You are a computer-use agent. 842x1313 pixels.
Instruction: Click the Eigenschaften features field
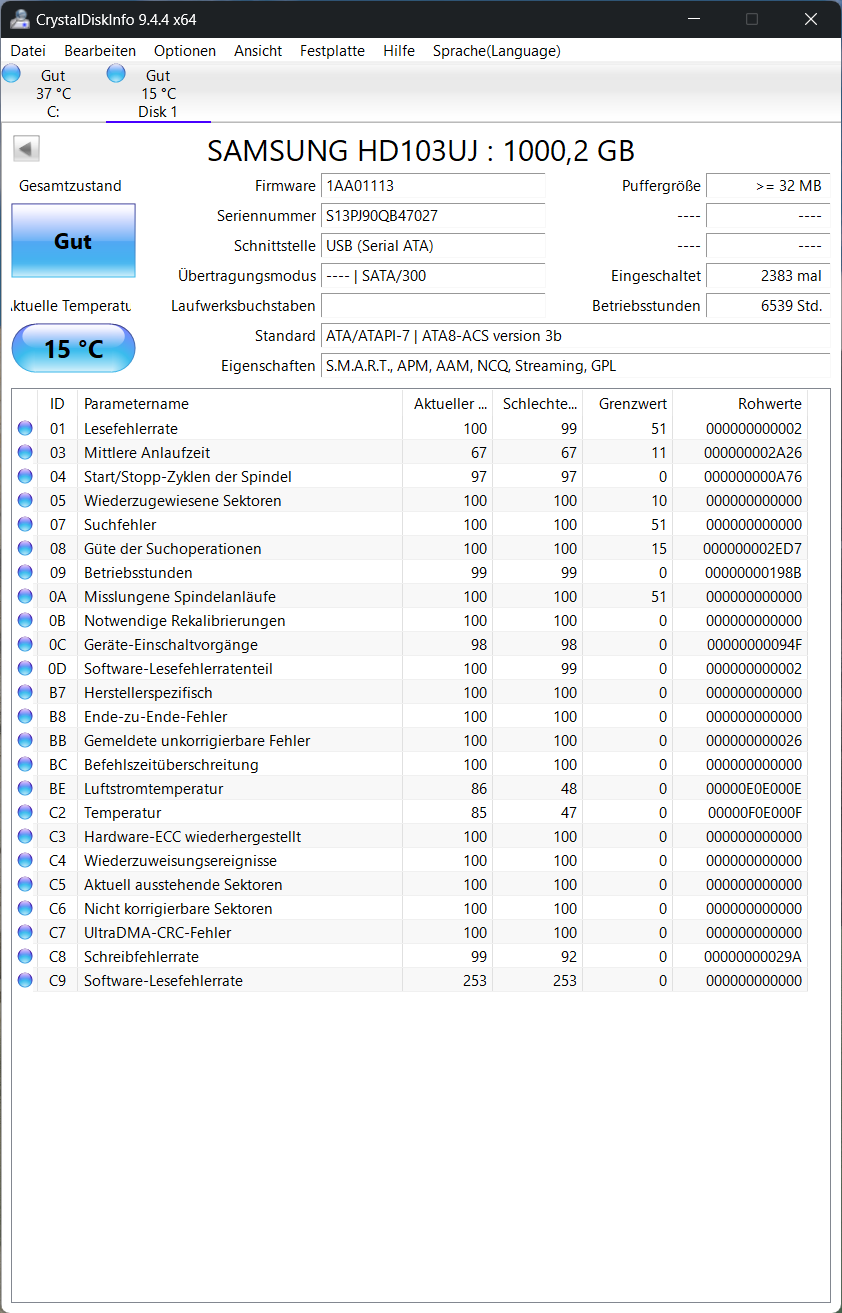(575, 366)
